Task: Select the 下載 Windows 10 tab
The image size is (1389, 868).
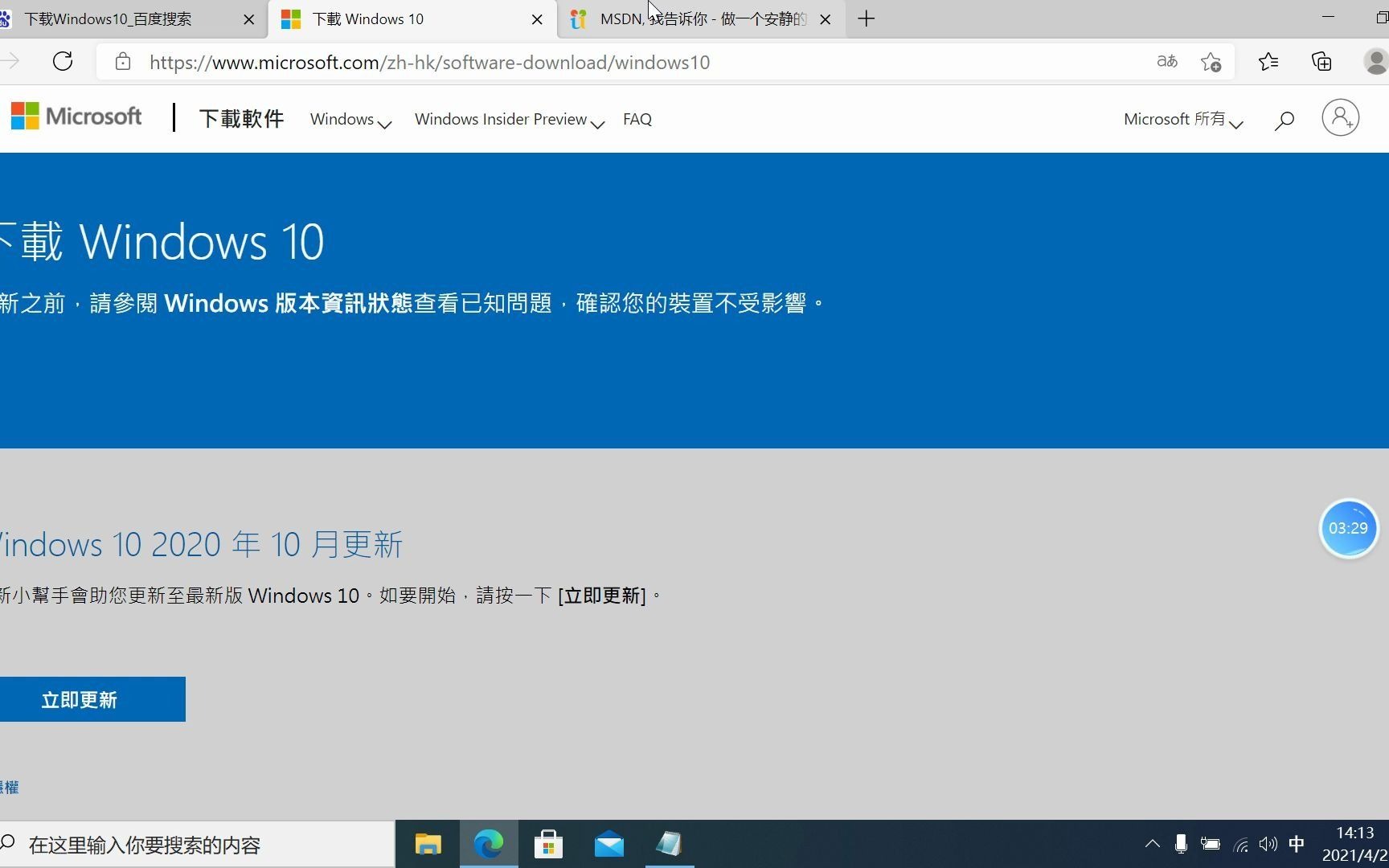Action: point(412,19)
